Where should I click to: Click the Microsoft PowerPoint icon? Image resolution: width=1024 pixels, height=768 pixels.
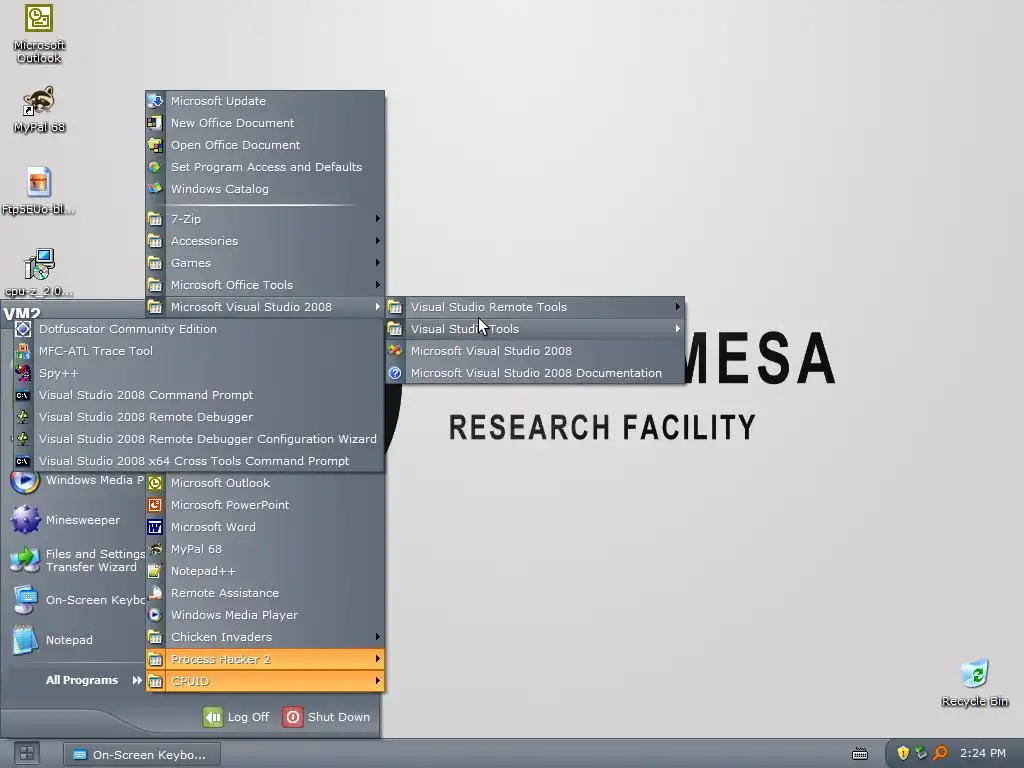click(x=155, y=505)
